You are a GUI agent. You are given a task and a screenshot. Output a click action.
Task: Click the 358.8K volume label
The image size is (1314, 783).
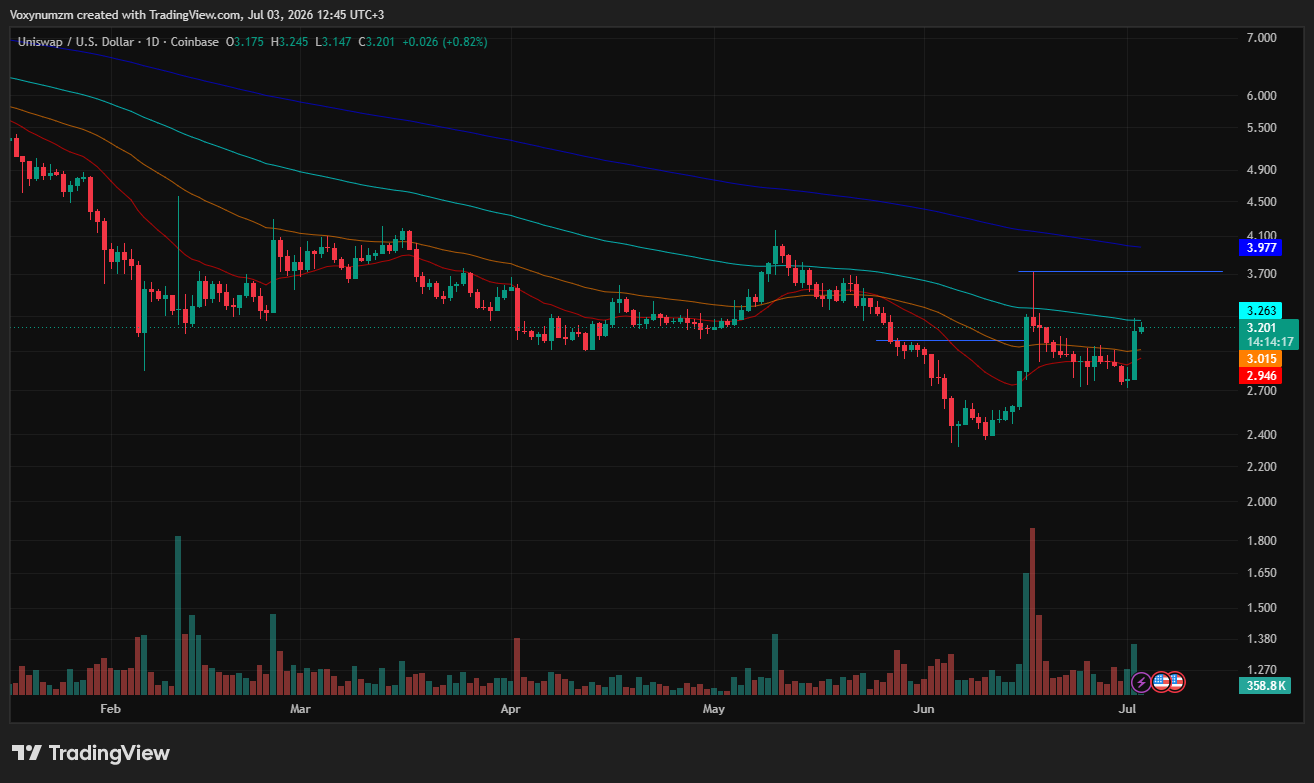(x=1263, y=686)
